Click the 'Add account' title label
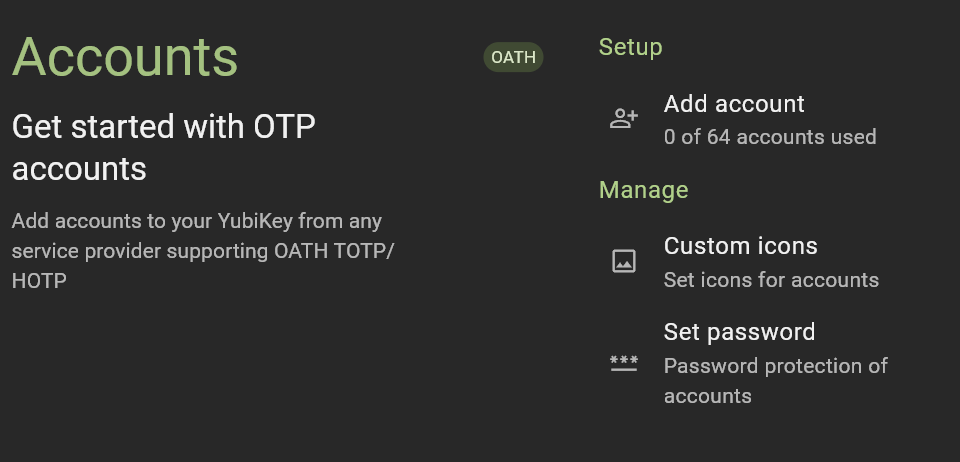This screenshot has width=960, height=462. [x=733, y=104]
